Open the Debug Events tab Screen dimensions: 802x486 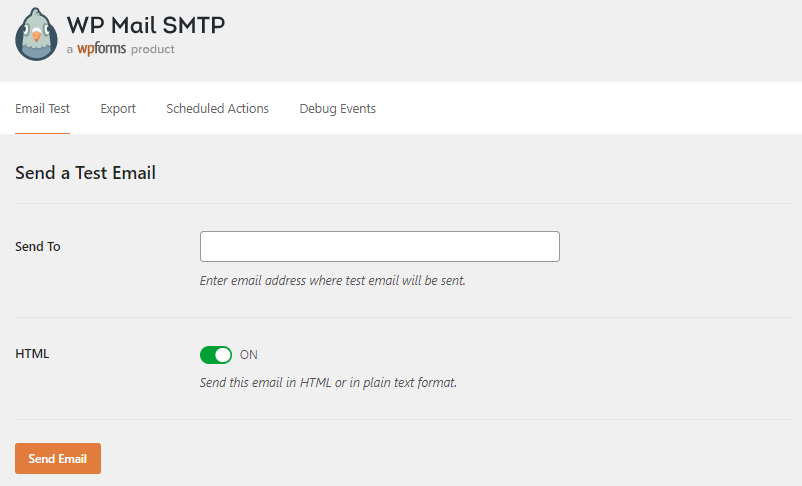pos(337,108)
